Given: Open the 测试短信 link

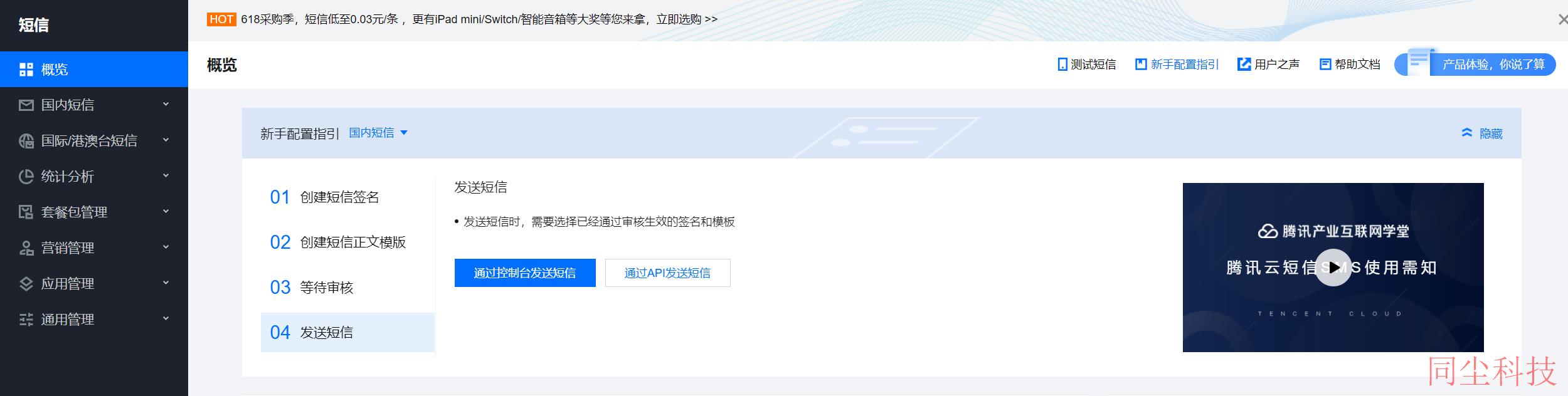Looking at the screenshot, I should [1086, 65].
